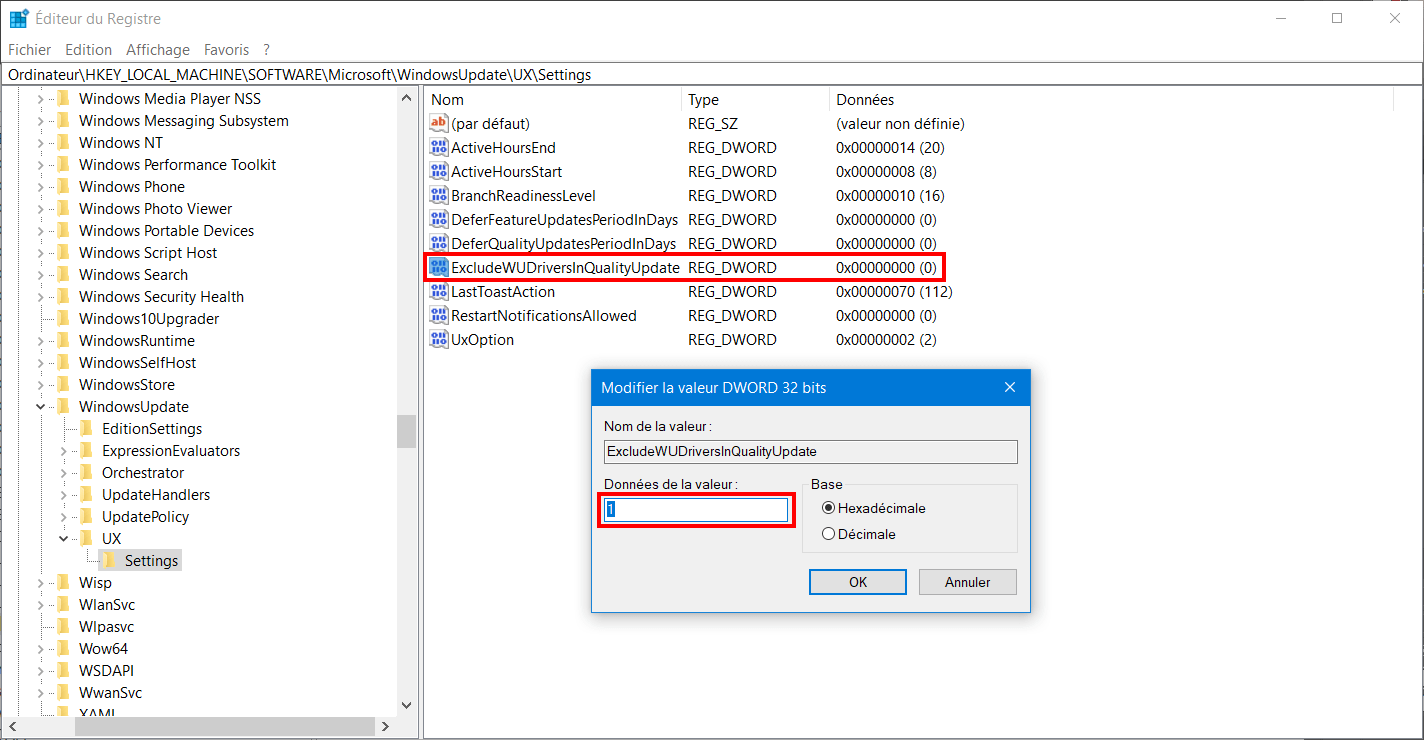Click the DeferFeatureUpdatesPeriodInDays value icon

pos(439,219)
